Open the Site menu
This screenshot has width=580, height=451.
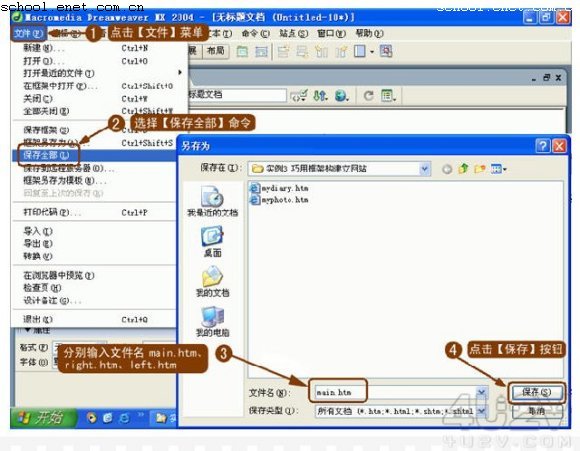tap(293, 34)
